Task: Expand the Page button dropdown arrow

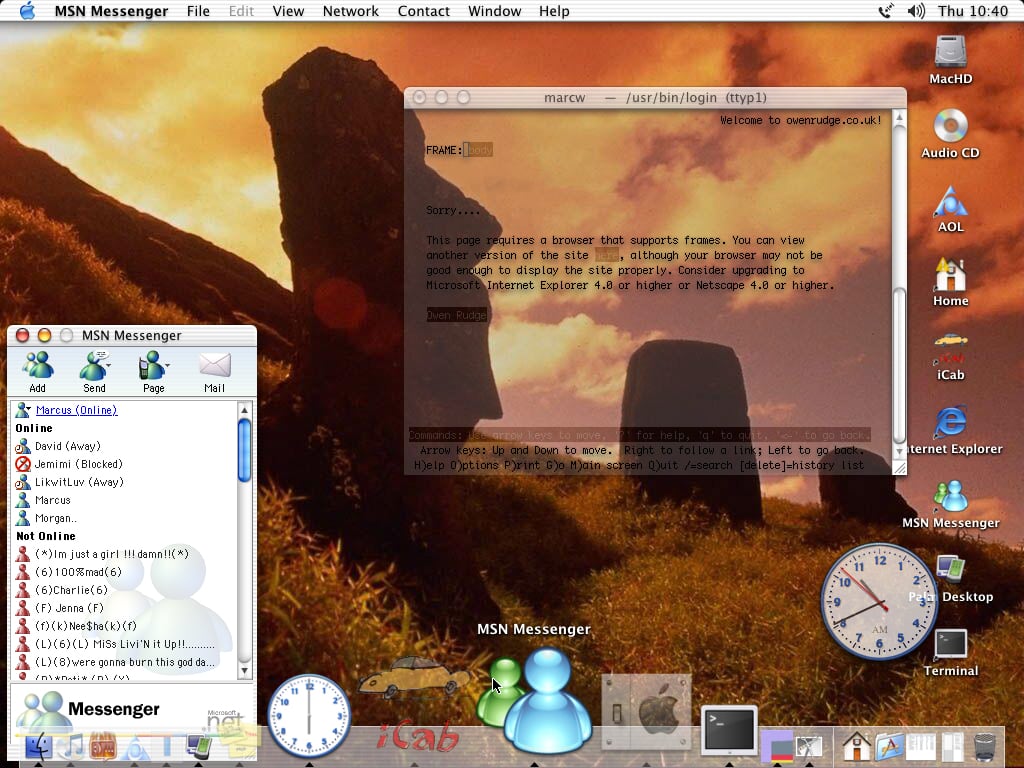Action: click(168, 366)
